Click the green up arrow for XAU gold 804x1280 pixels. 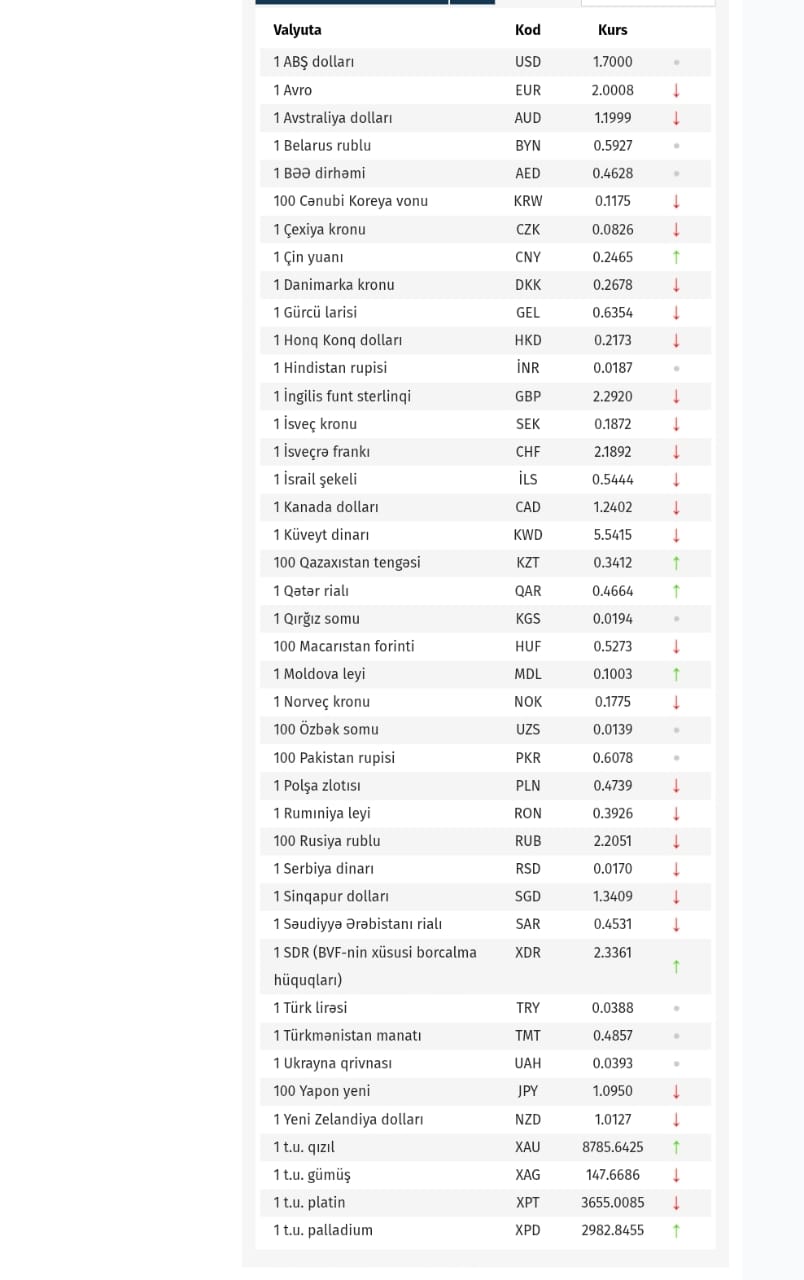tap(676, 1147)
